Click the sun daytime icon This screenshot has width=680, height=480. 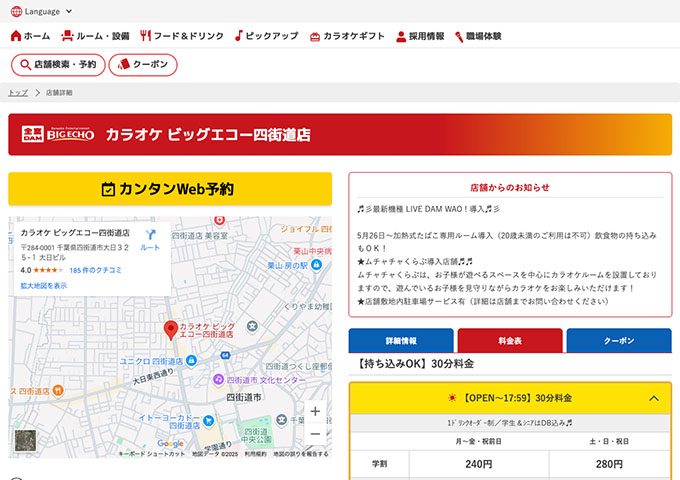click(452, 398)
